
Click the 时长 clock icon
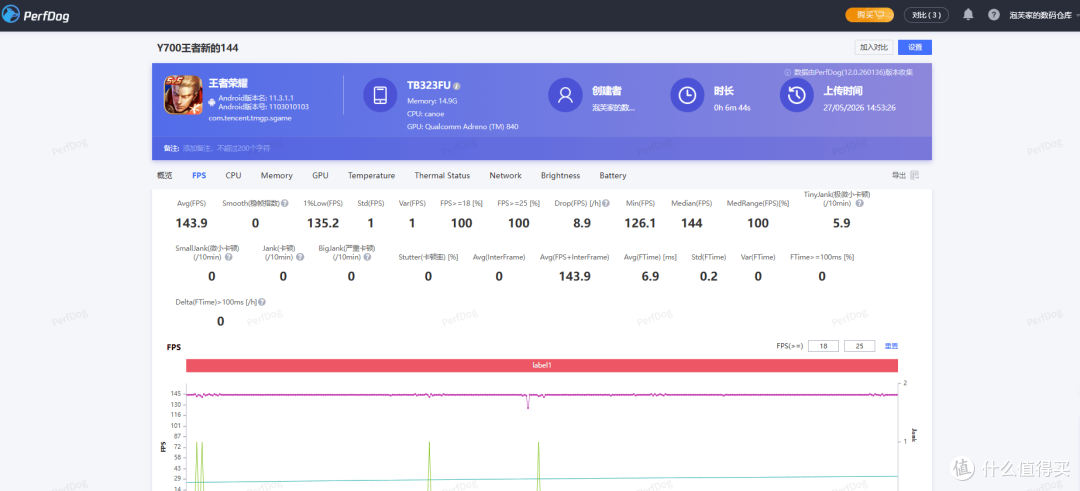coord(687,95)
